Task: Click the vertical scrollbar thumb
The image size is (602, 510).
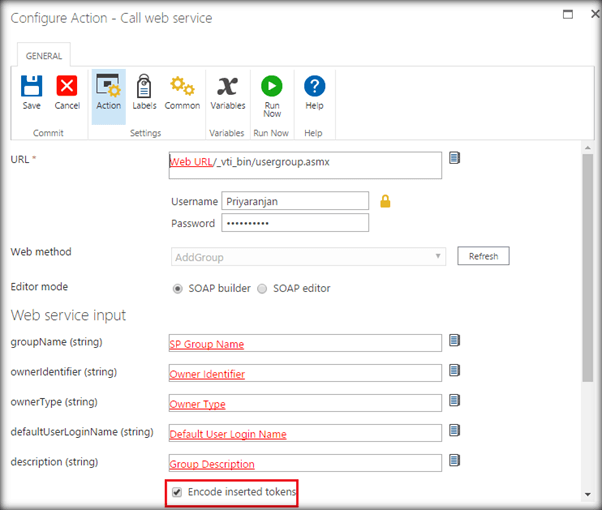Action: [588, 268]
